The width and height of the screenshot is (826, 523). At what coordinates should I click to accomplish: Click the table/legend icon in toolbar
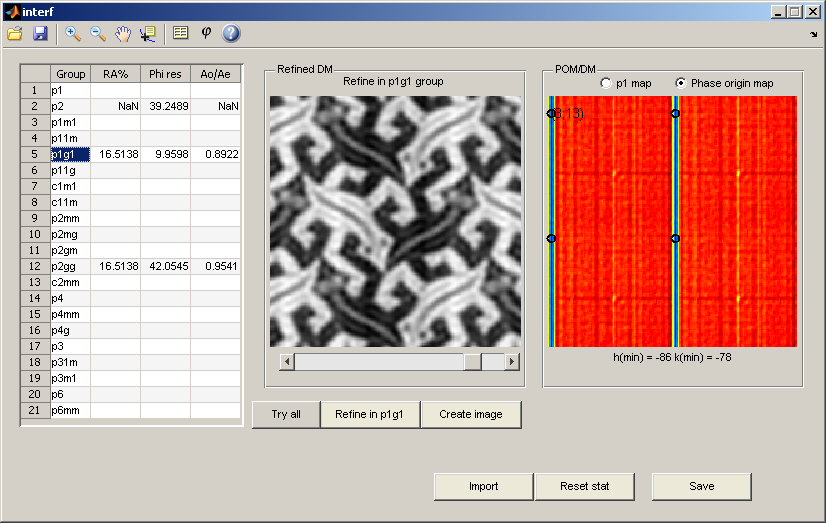tap(180, 33)
